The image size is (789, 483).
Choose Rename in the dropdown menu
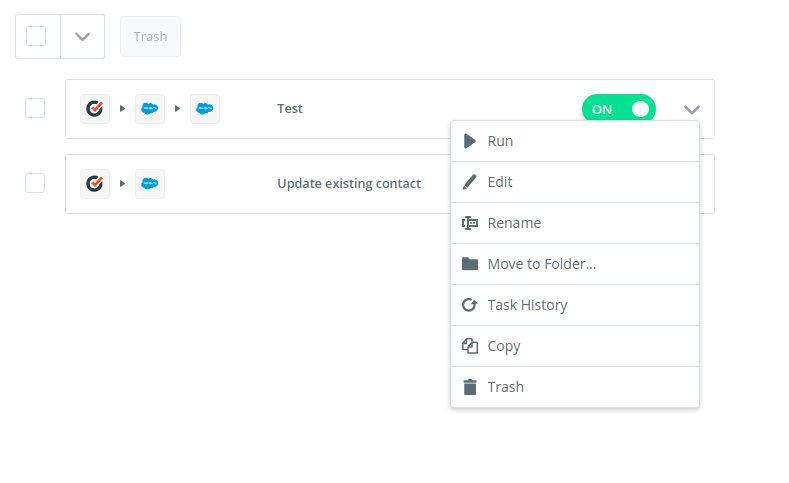click(575, 223)
